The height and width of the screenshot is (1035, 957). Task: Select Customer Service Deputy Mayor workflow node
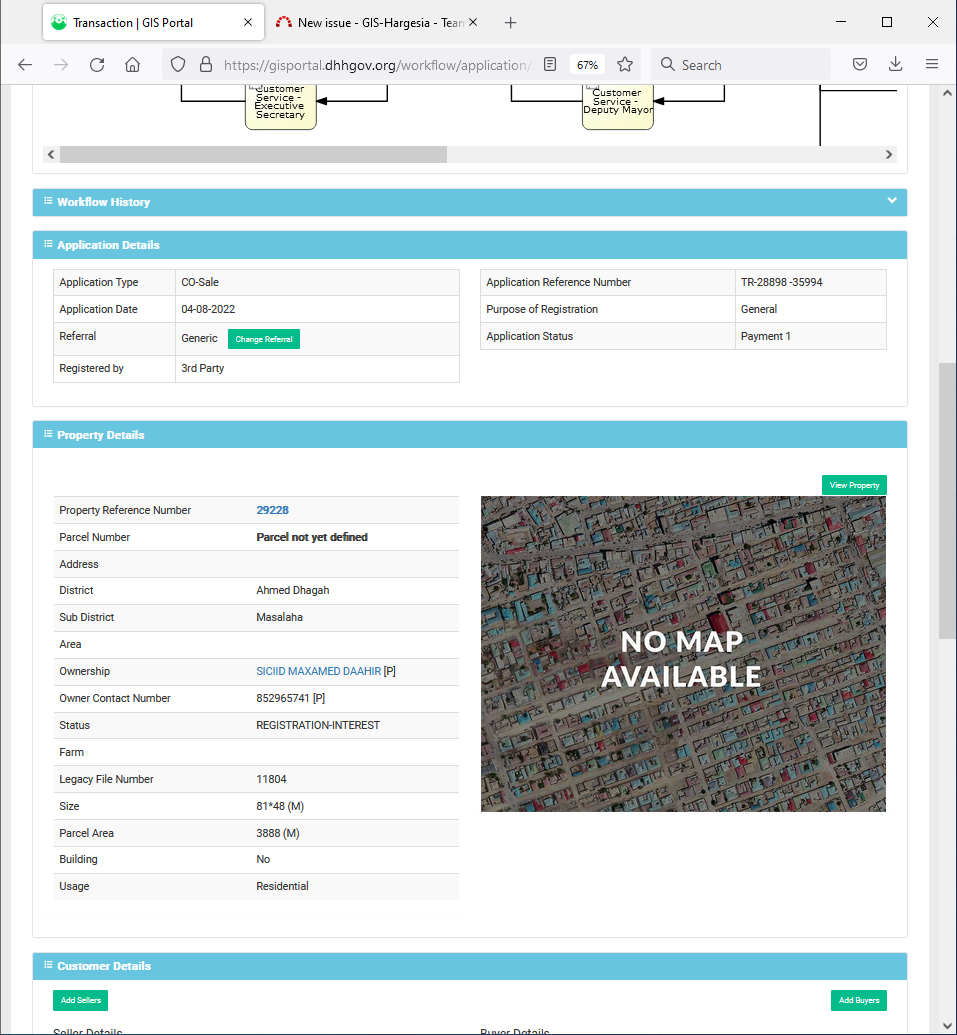(x=618, y=106)
